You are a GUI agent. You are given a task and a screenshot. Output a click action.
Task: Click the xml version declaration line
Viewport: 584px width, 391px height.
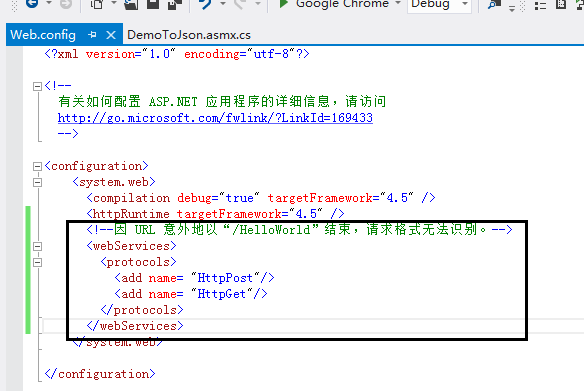[x=177, y=54]
